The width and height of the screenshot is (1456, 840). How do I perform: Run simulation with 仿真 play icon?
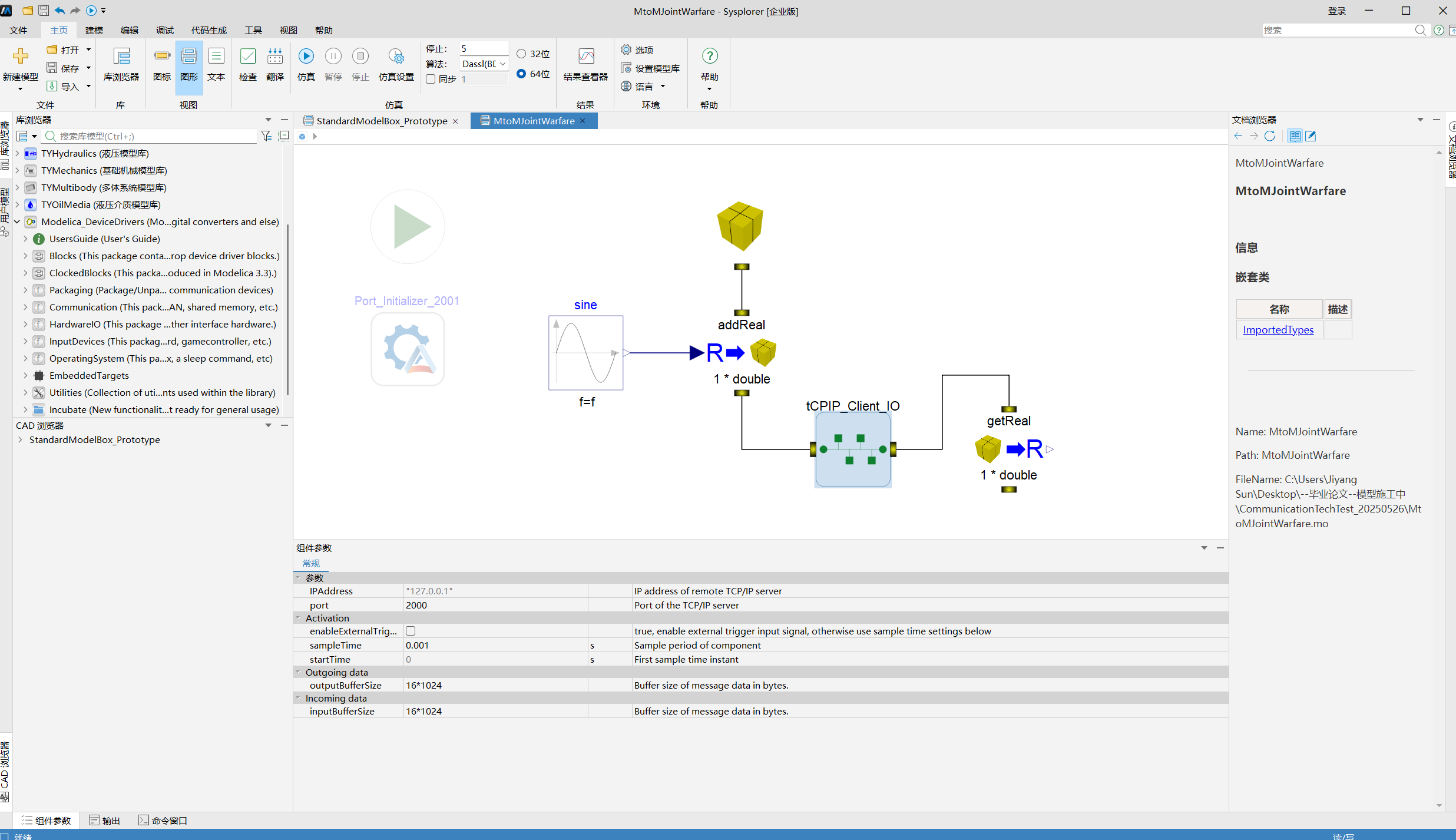pos(306,64)
